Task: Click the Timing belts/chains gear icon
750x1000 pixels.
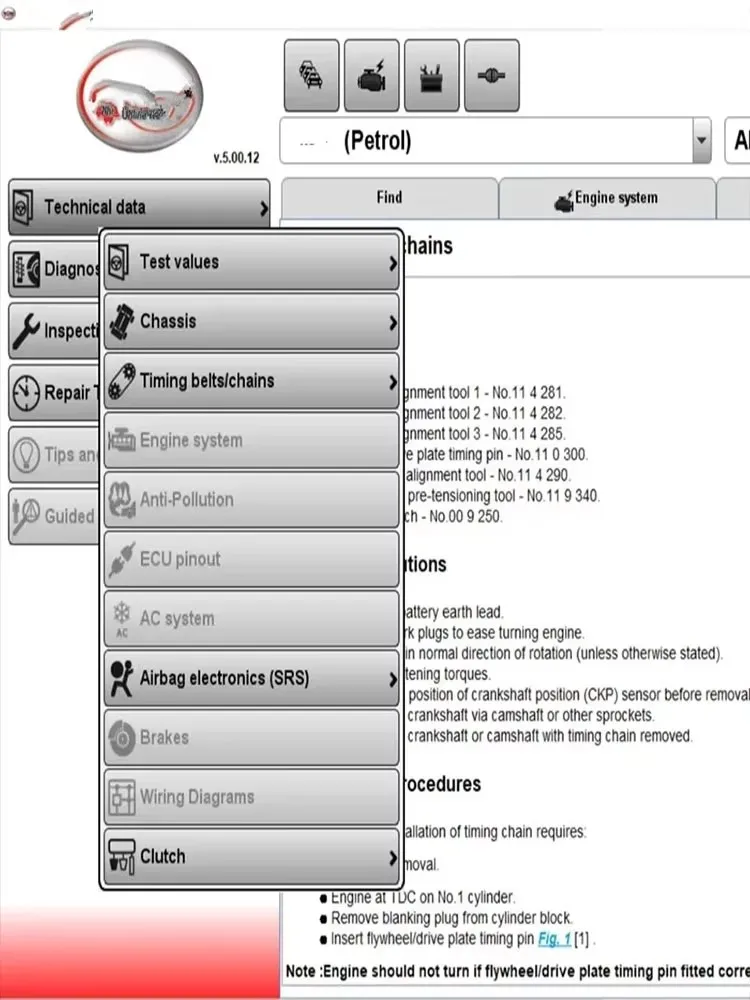Action: coord(121,381)
